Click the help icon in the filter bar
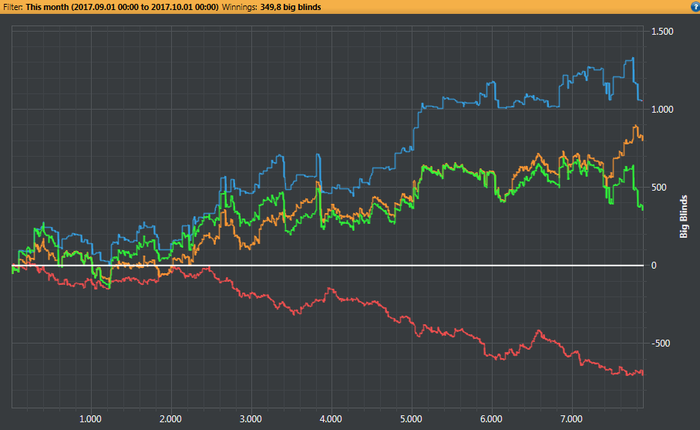The width and height of the screenshot is (700, 430). click(x=696, y=7)
